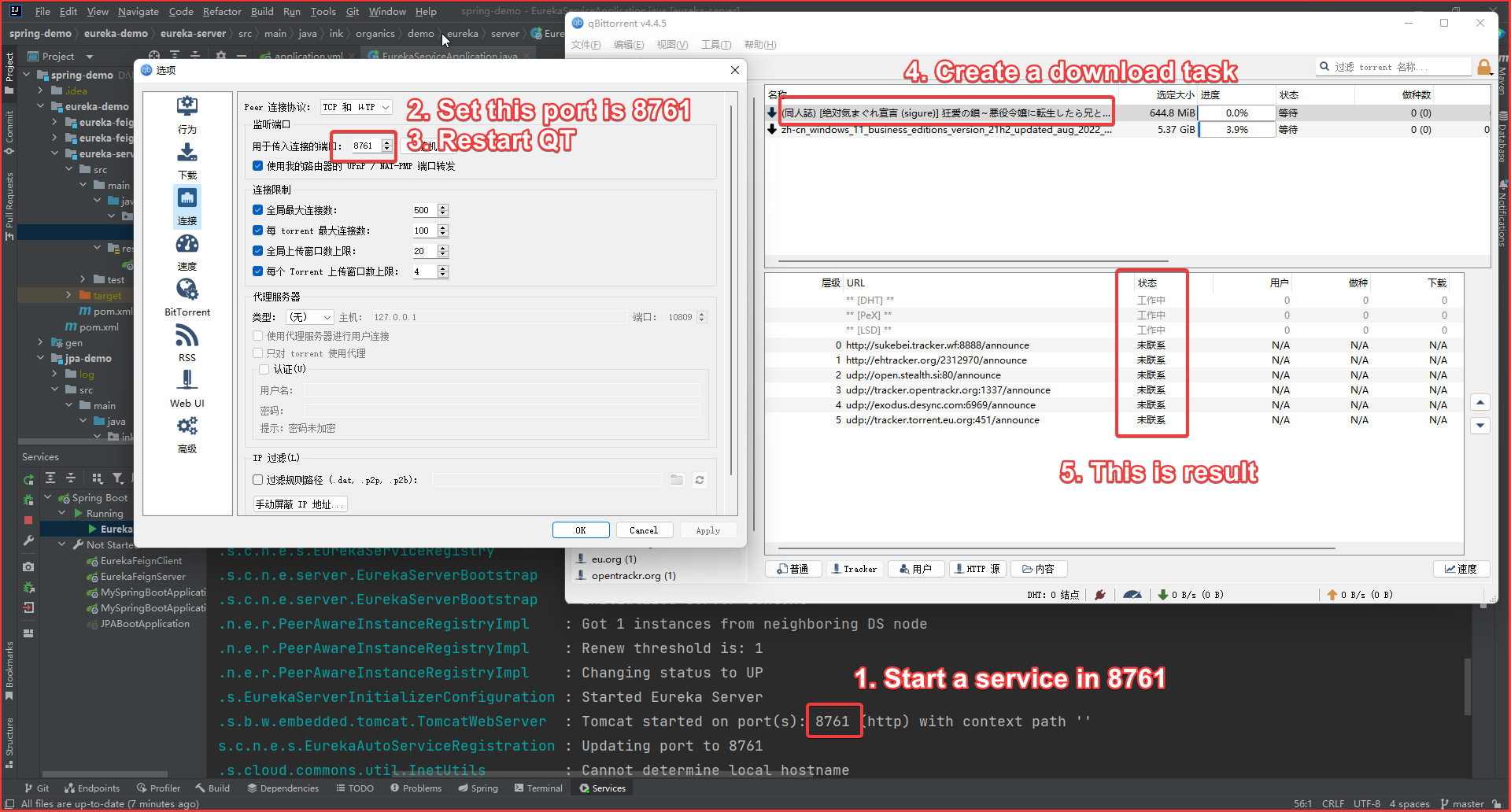Open the Peer 连接协议 dropdown
The image size is (1511, 812).
[356, 106]
